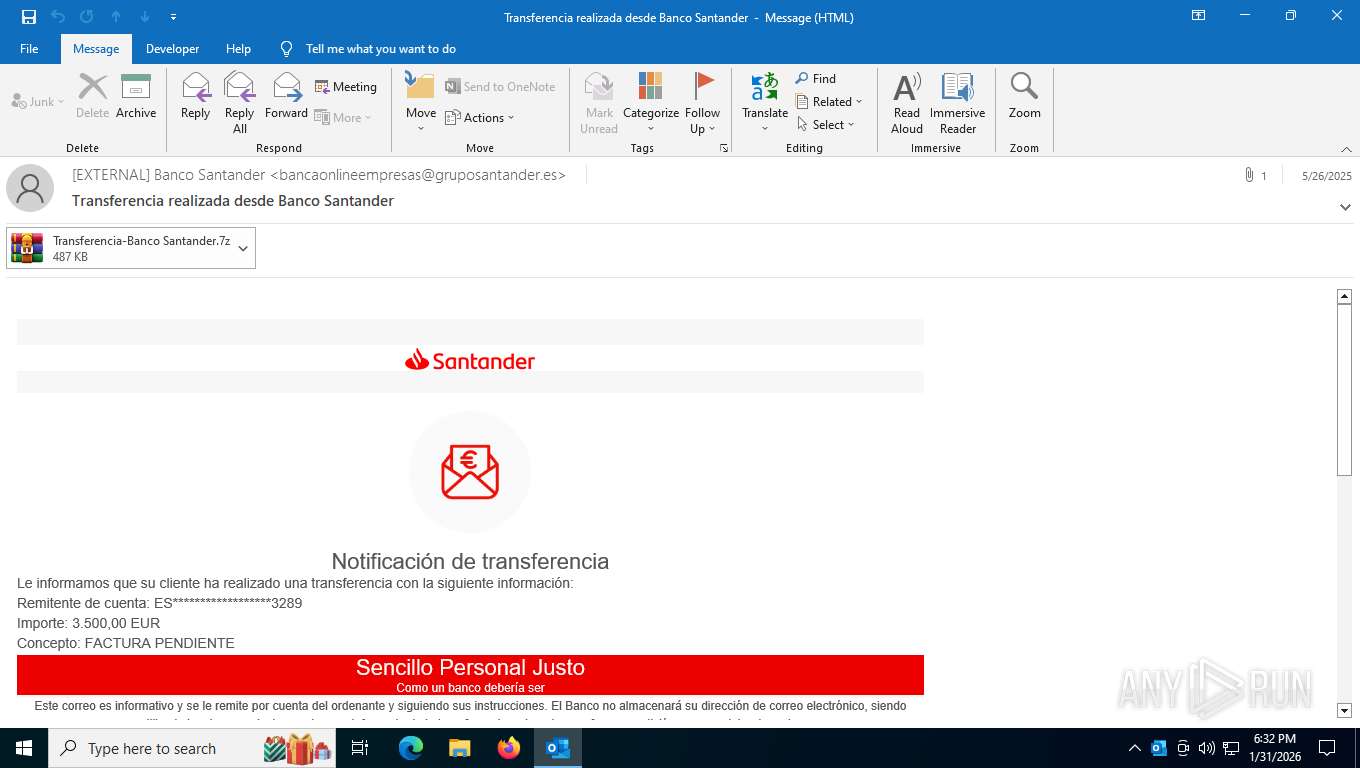
Task: Show hidden system tray icons
Action: (1134, 748)
